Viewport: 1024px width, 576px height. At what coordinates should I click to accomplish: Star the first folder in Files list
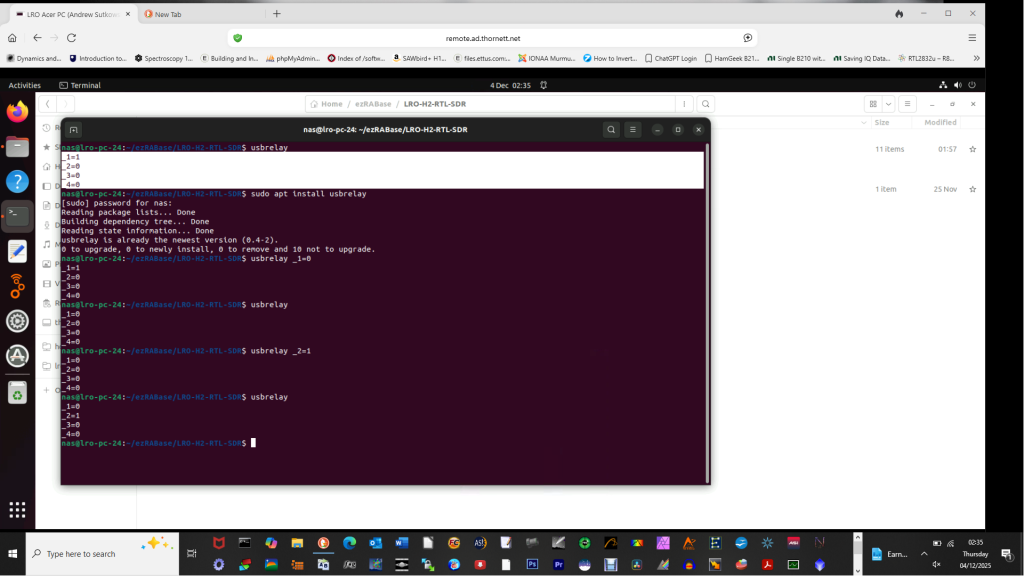pos(972,149)
